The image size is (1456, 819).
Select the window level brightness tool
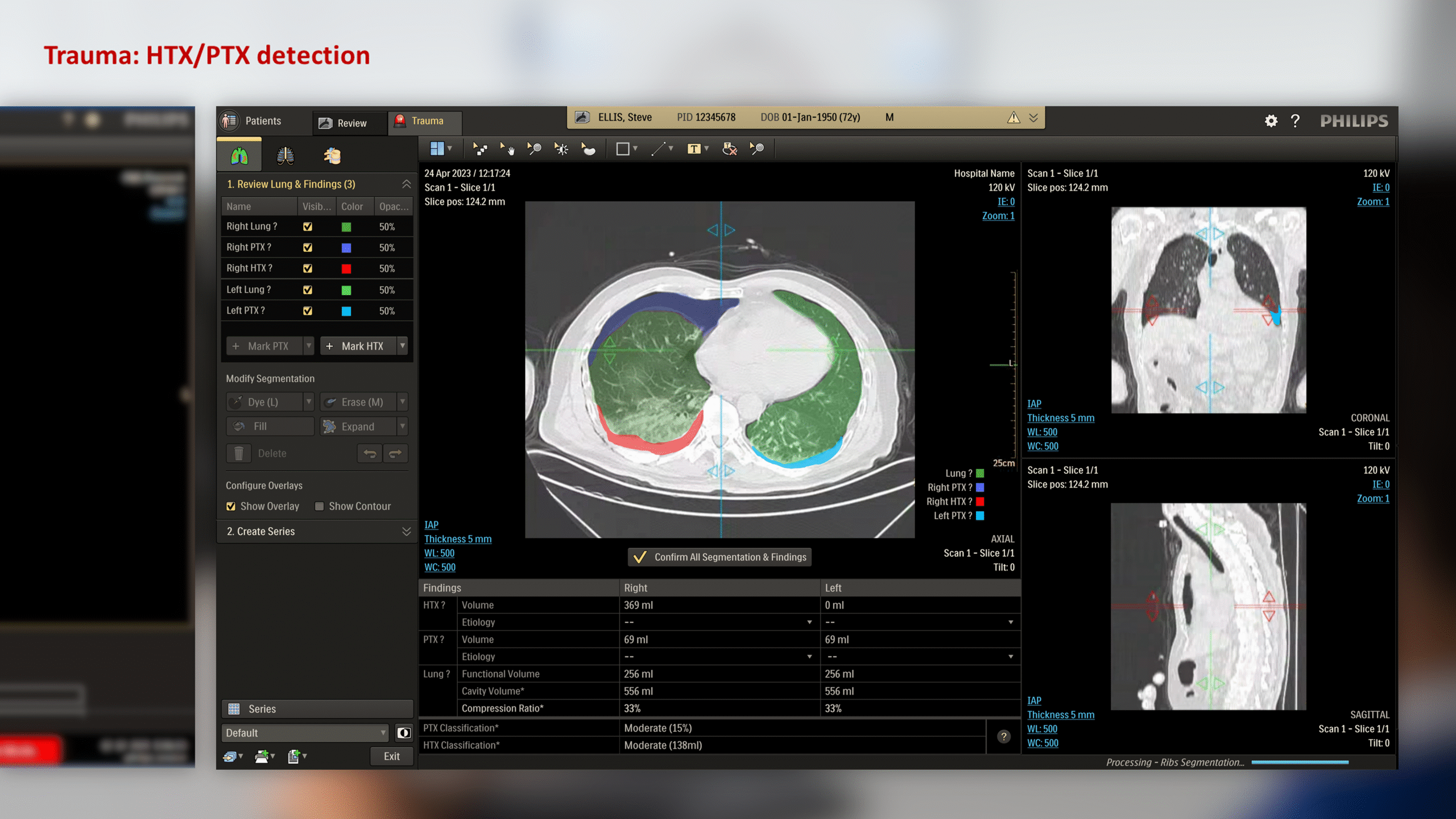click(561, 149)
